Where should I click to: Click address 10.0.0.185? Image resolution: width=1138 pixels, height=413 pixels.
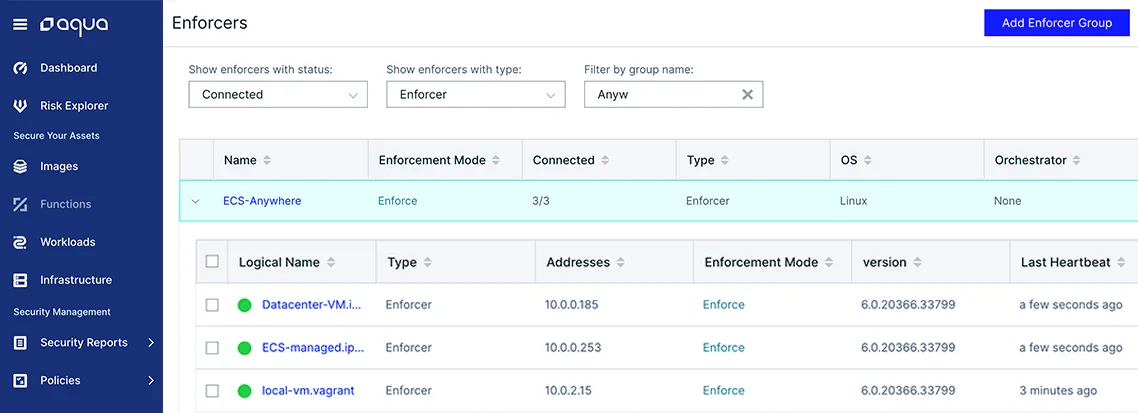pos(572,305)
